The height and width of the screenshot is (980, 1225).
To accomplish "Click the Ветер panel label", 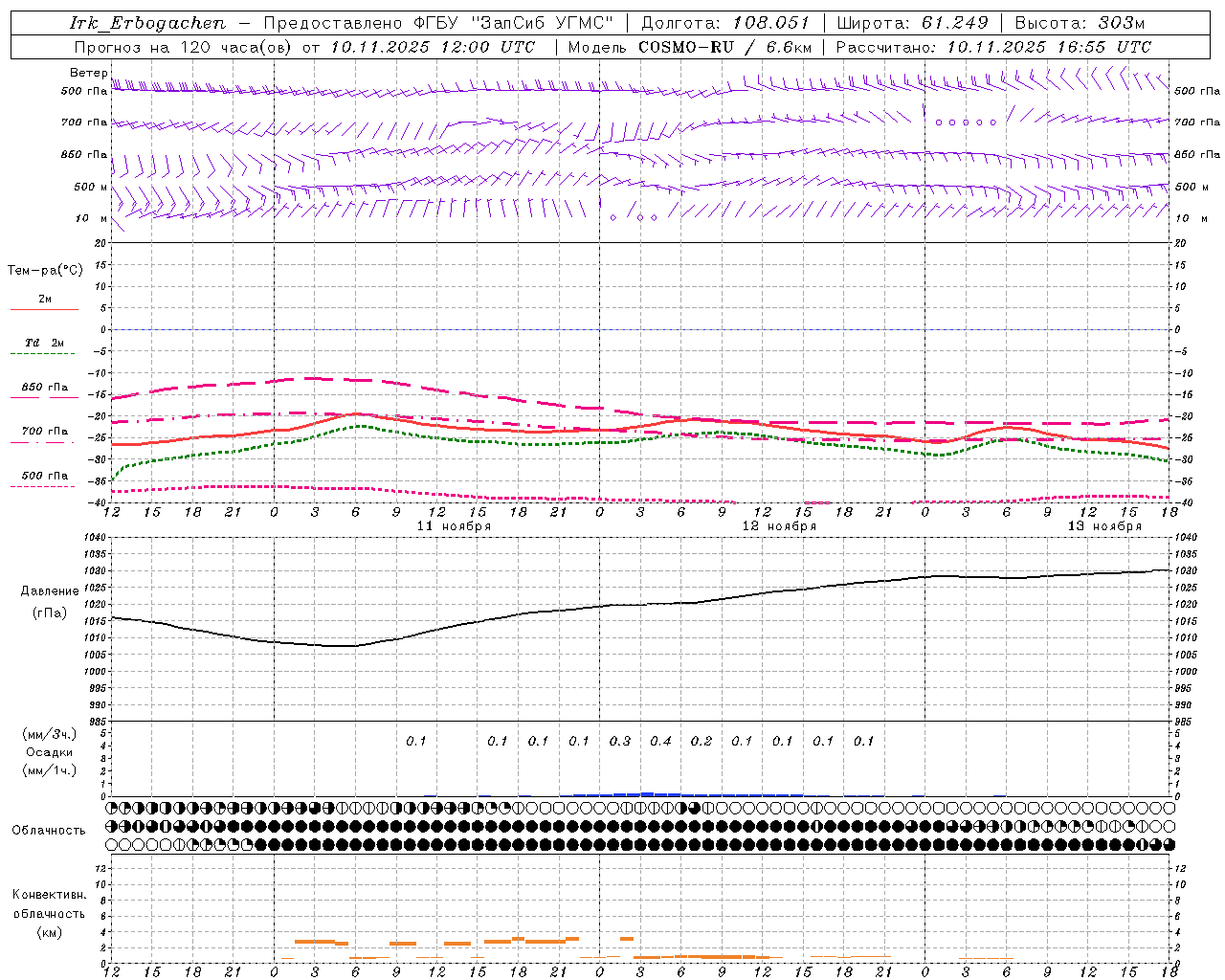I will pos(88,73).
